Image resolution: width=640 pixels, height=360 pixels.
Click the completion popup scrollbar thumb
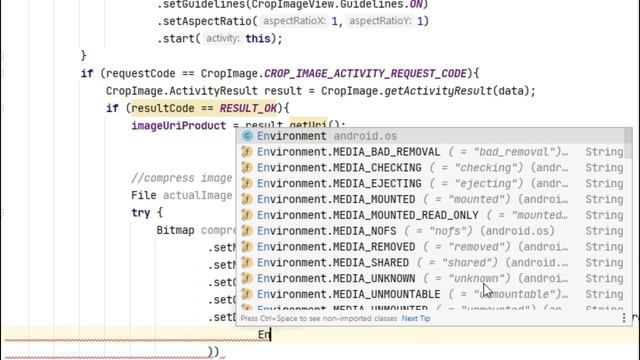click(628, 144)
